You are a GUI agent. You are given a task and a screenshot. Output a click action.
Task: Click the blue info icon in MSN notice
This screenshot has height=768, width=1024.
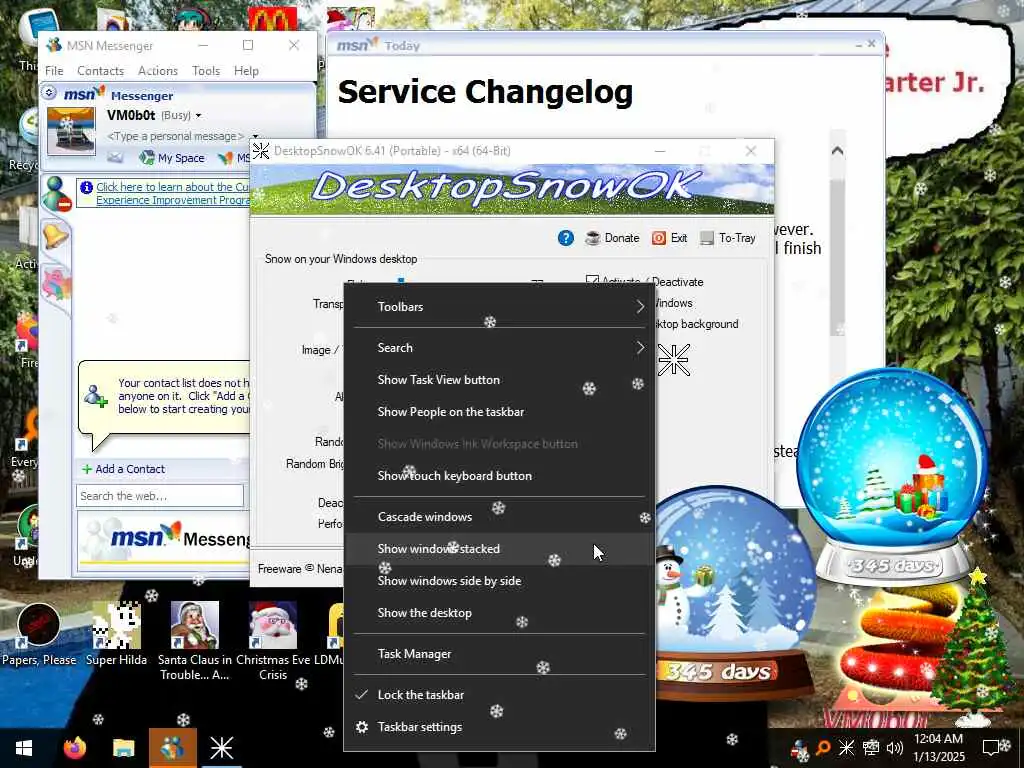click(86, 187)
